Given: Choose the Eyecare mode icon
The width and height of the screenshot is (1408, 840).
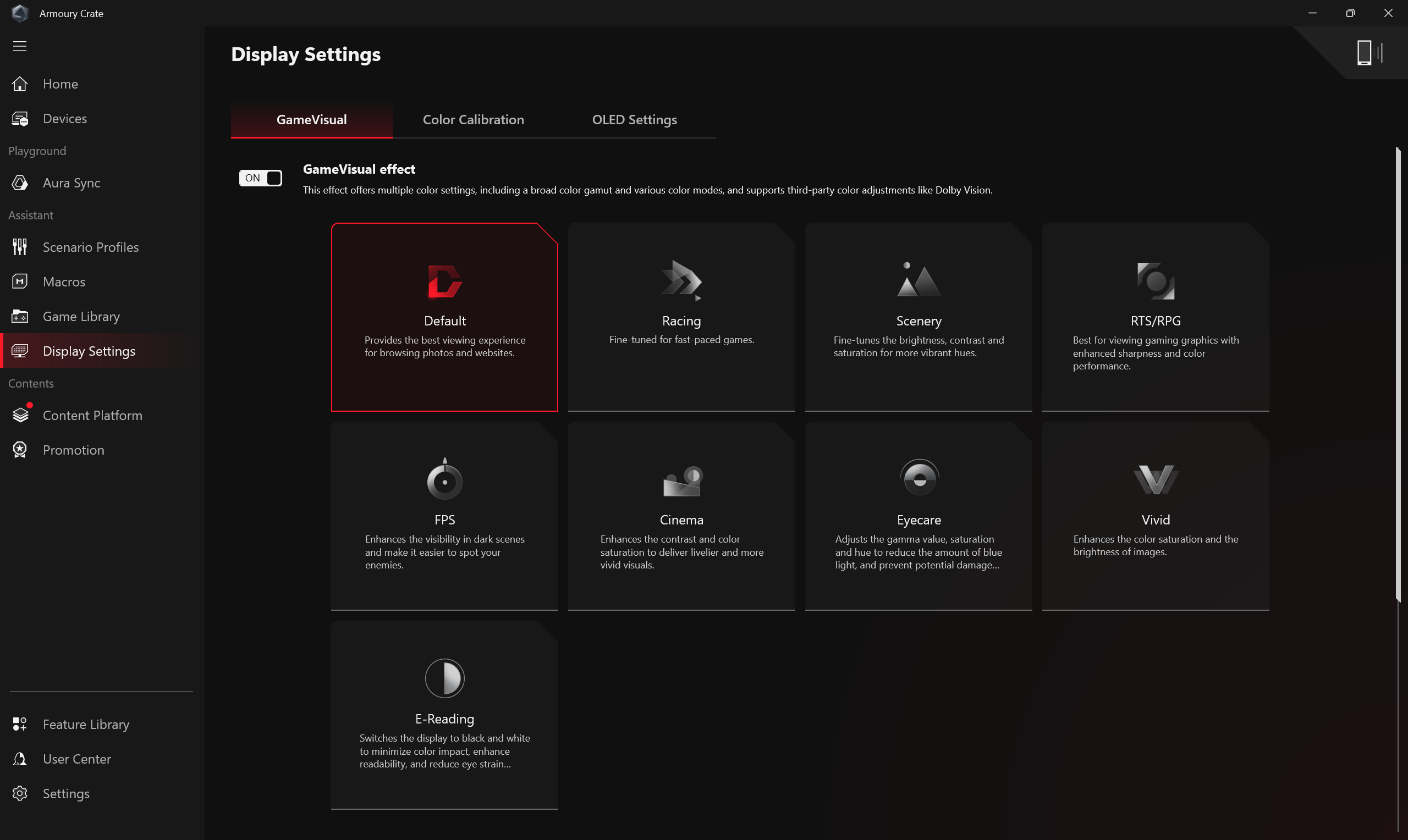Looking at the screenshot, I should click(x=919, y=478).
